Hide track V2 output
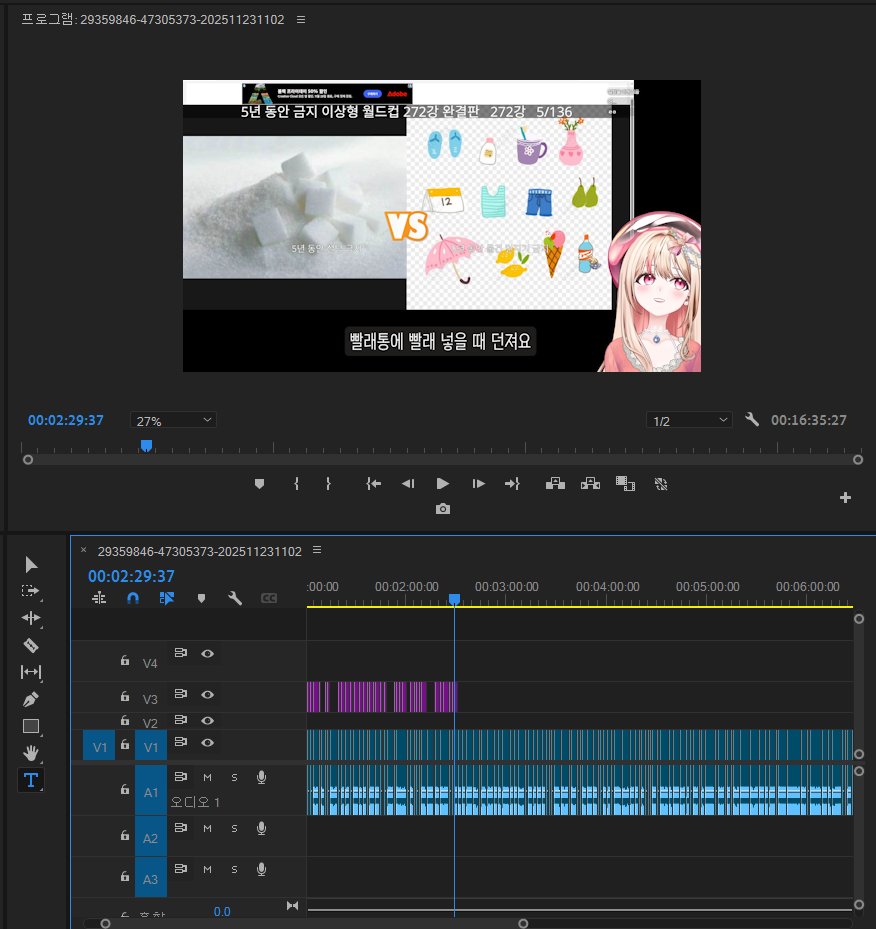 207,720
